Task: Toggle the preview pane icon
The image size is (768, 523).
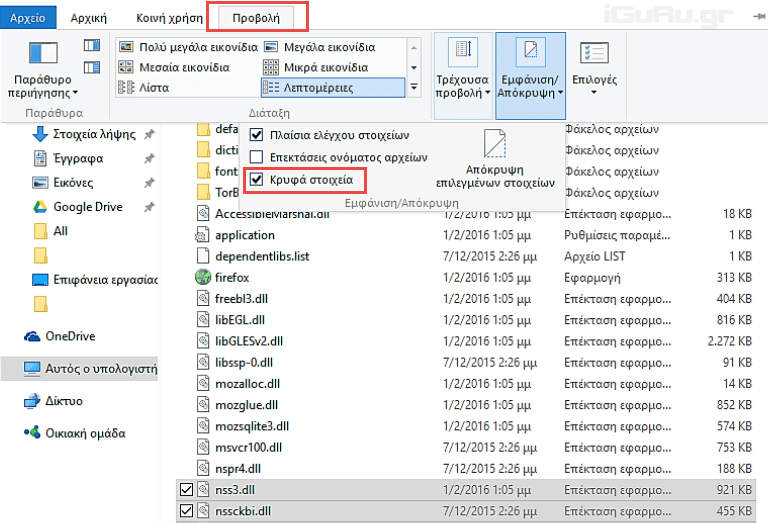Action: pyautogui.click(x=92, y=46)
